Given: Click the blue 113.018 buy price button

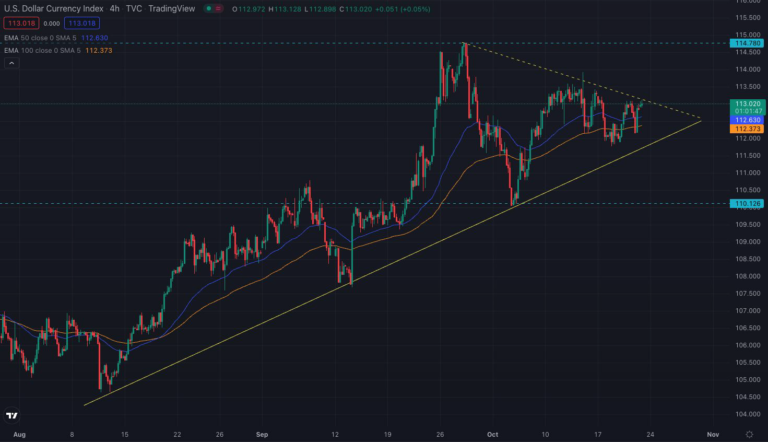Looking at the screenshot, I should 82,23.
